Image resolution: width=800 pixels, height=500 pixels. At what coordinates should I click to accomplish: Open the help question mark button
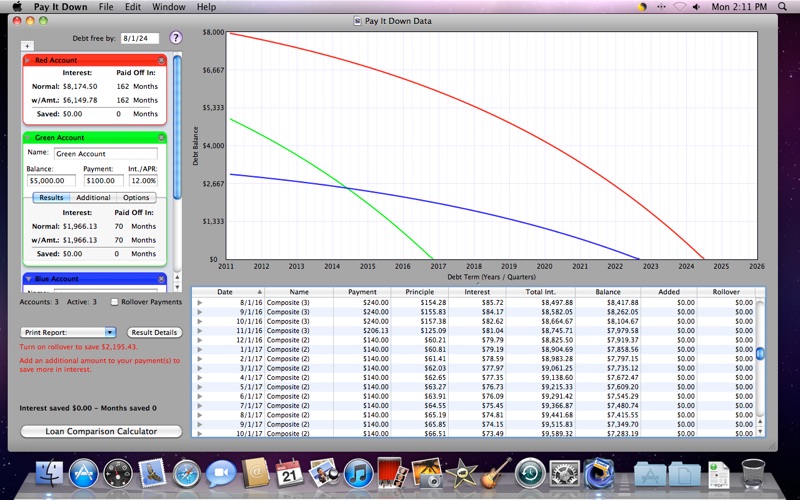tap(176, 37)
